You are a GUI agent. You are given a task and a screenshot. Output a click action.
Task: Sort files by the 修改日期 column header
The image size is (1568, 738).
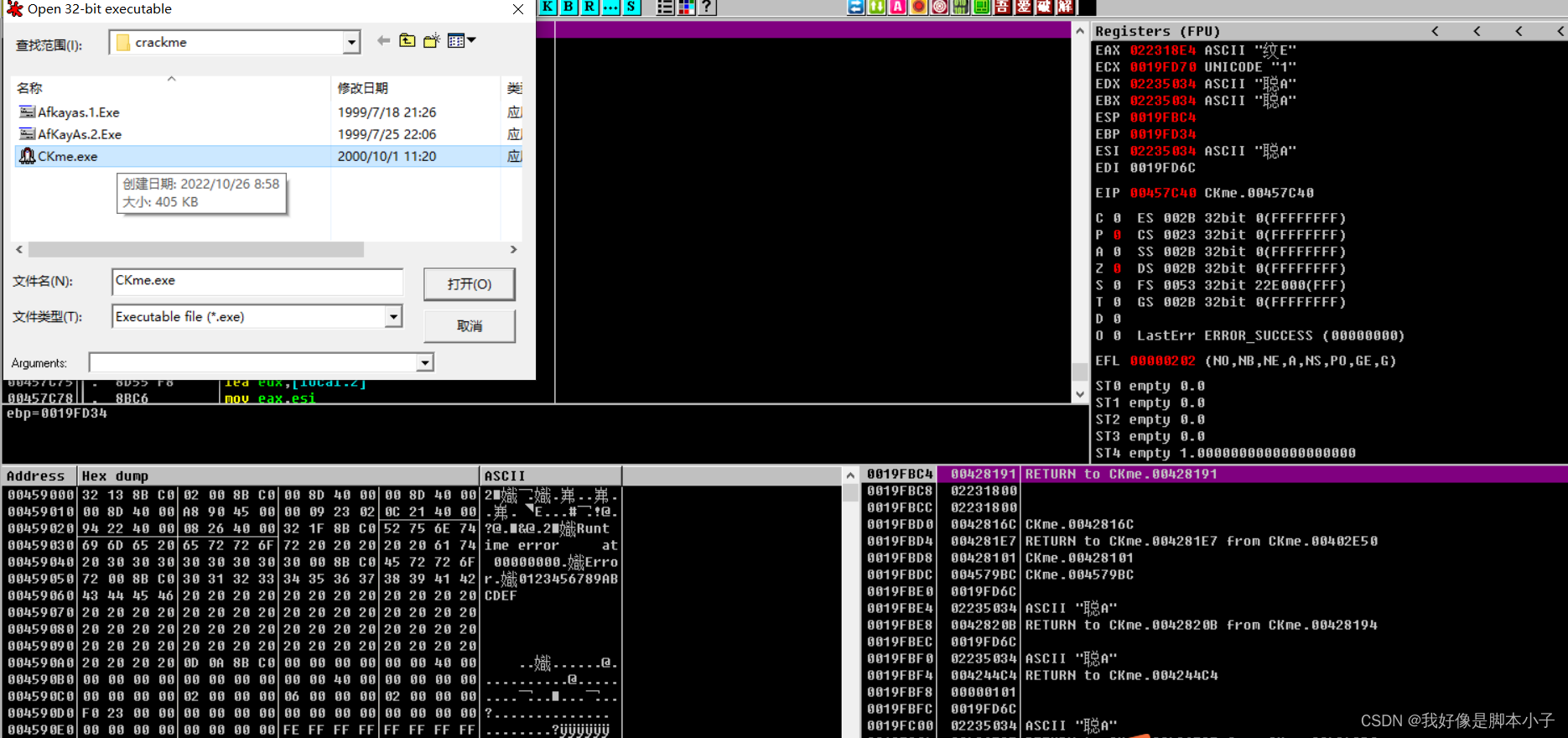coord(415,87)
